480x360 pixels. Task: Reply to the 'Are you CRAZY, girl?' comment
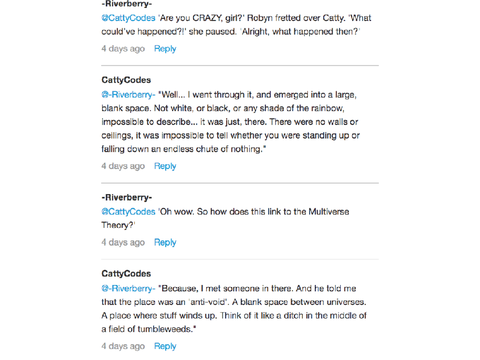(165, 49)
